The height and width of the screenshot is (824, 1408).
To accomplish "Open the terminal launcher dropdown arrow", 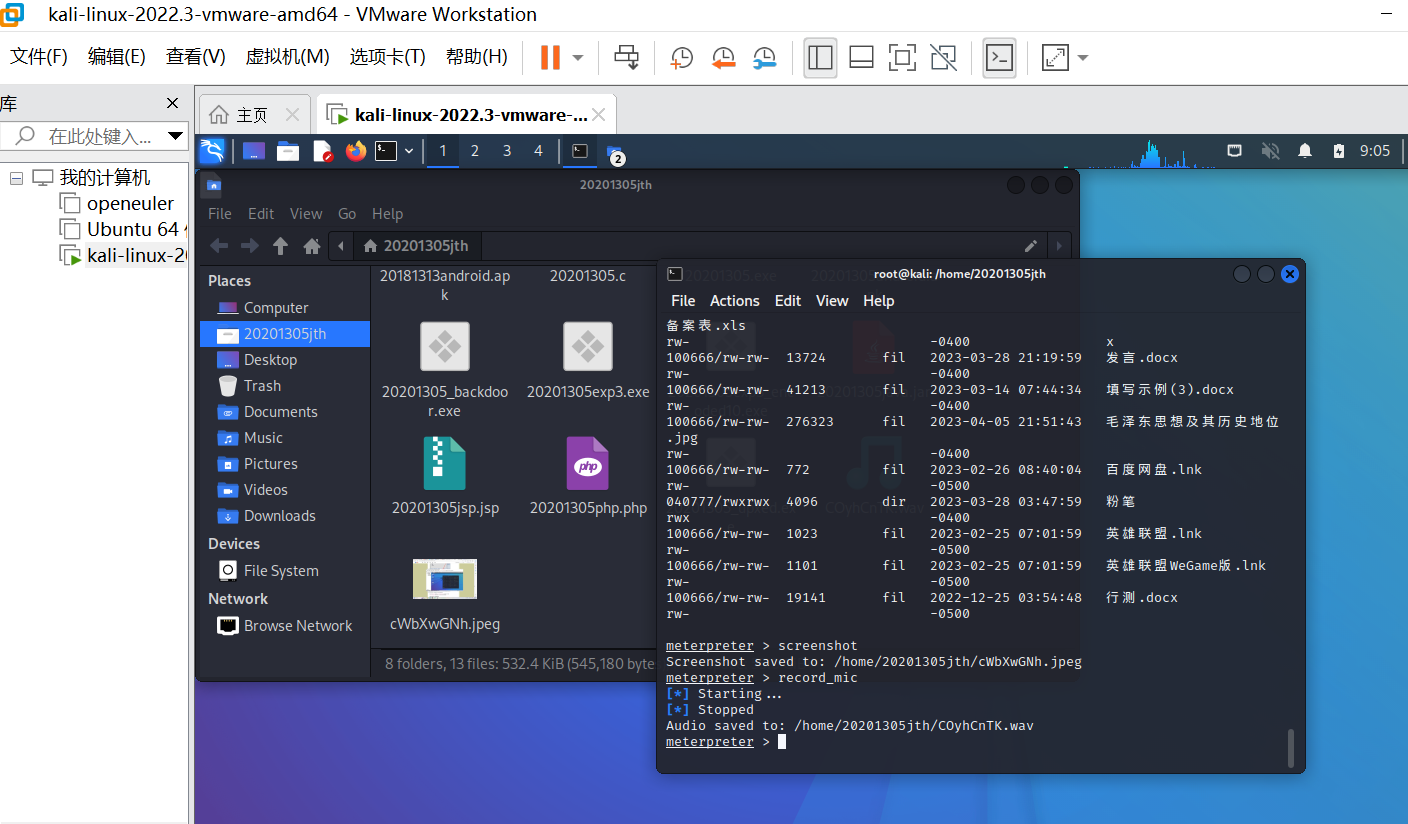I will click(x=409, y=151).
